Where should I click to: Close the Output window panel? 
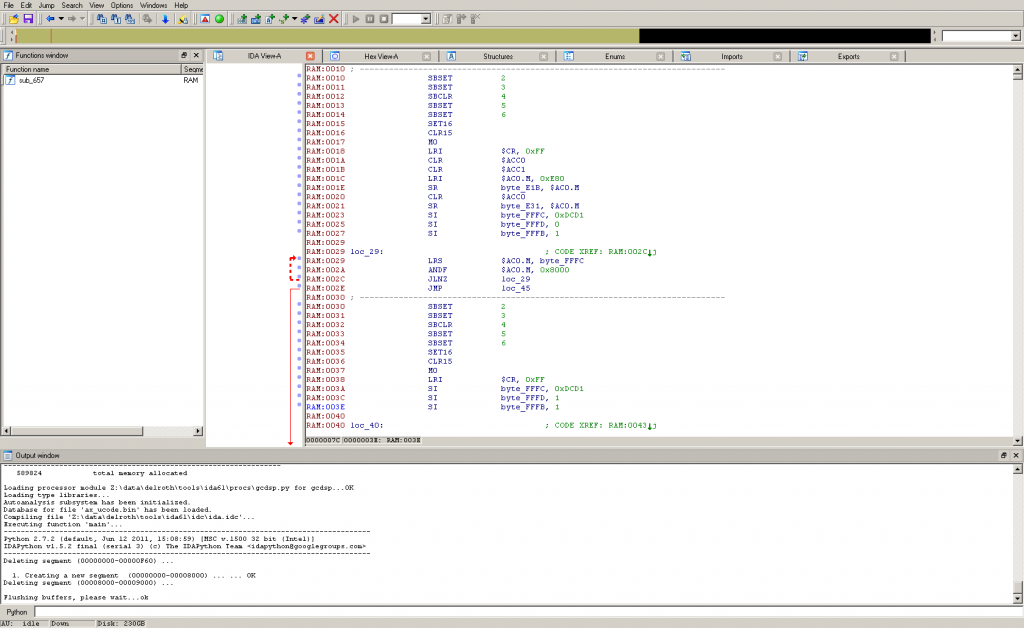coord(1015,455)
